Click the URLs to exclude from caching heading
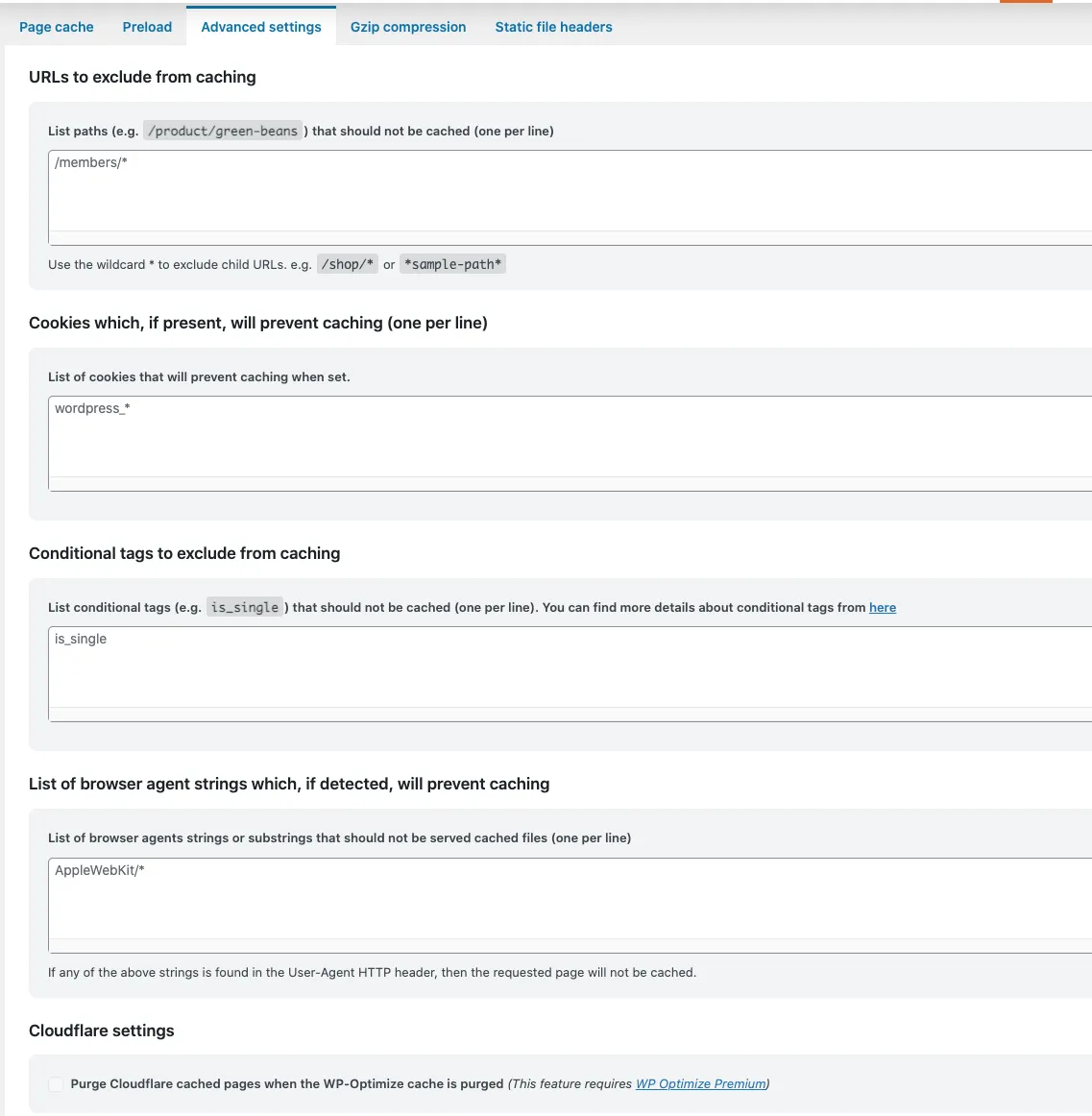This screenshot has height=1116, width=1092. point(142,77)
